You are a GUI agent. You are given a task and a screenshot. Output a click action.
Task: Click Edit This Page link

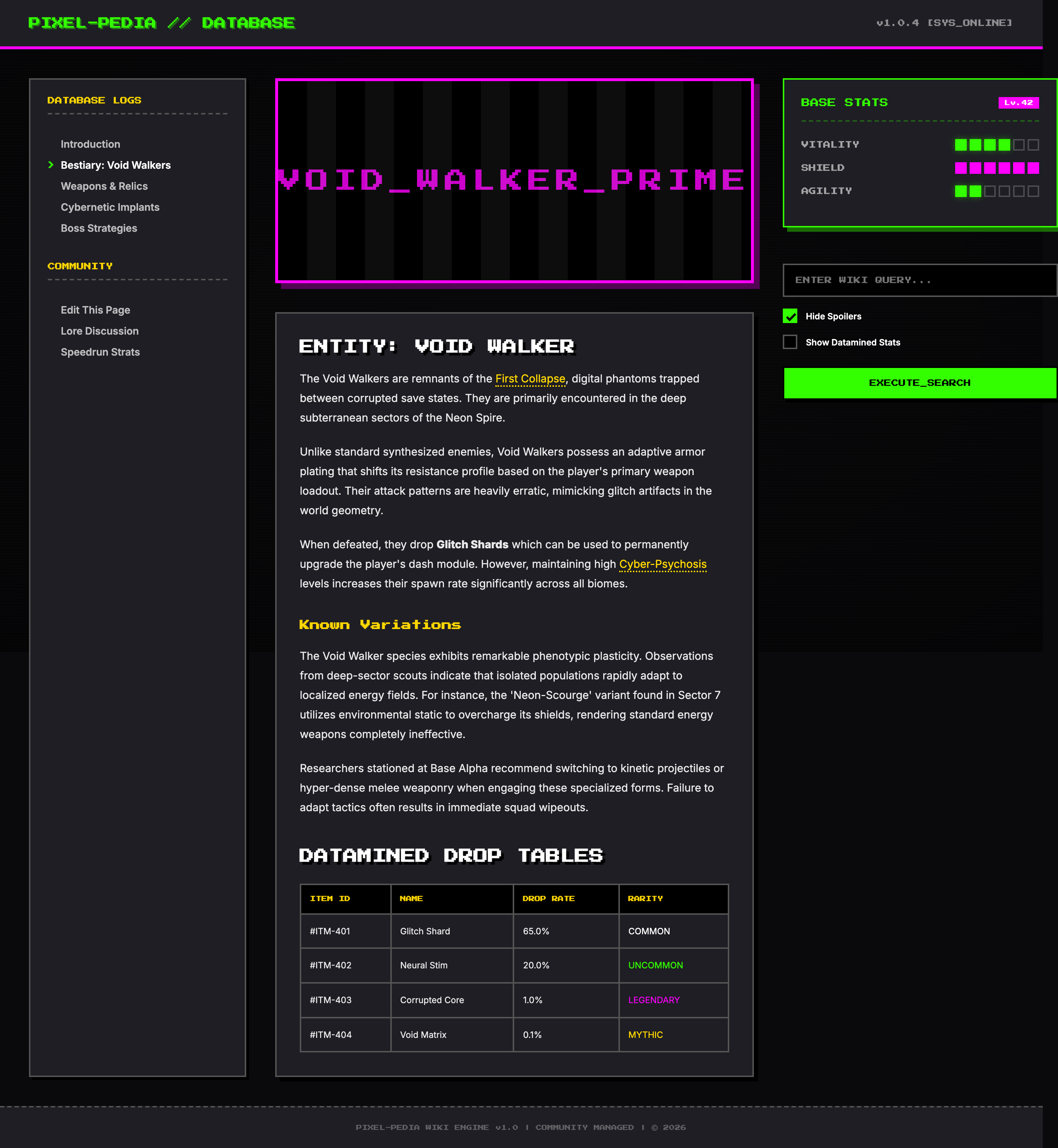[x=96, y=310]
